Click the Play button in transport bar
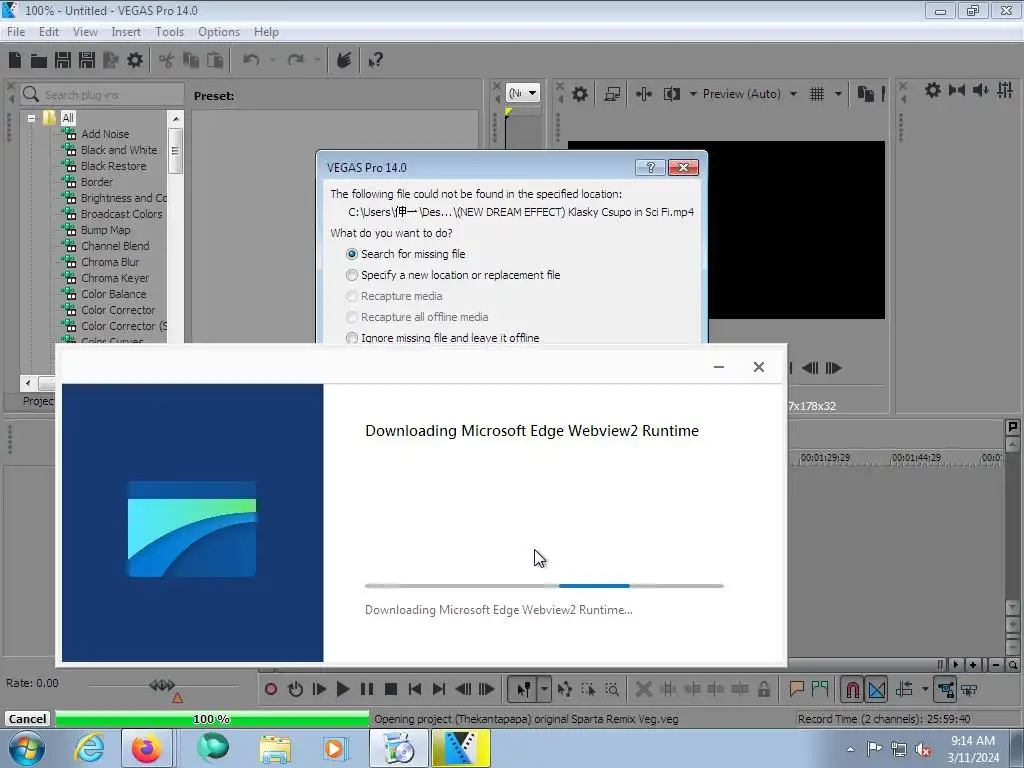1024x768 pixels. click(342, 689)
